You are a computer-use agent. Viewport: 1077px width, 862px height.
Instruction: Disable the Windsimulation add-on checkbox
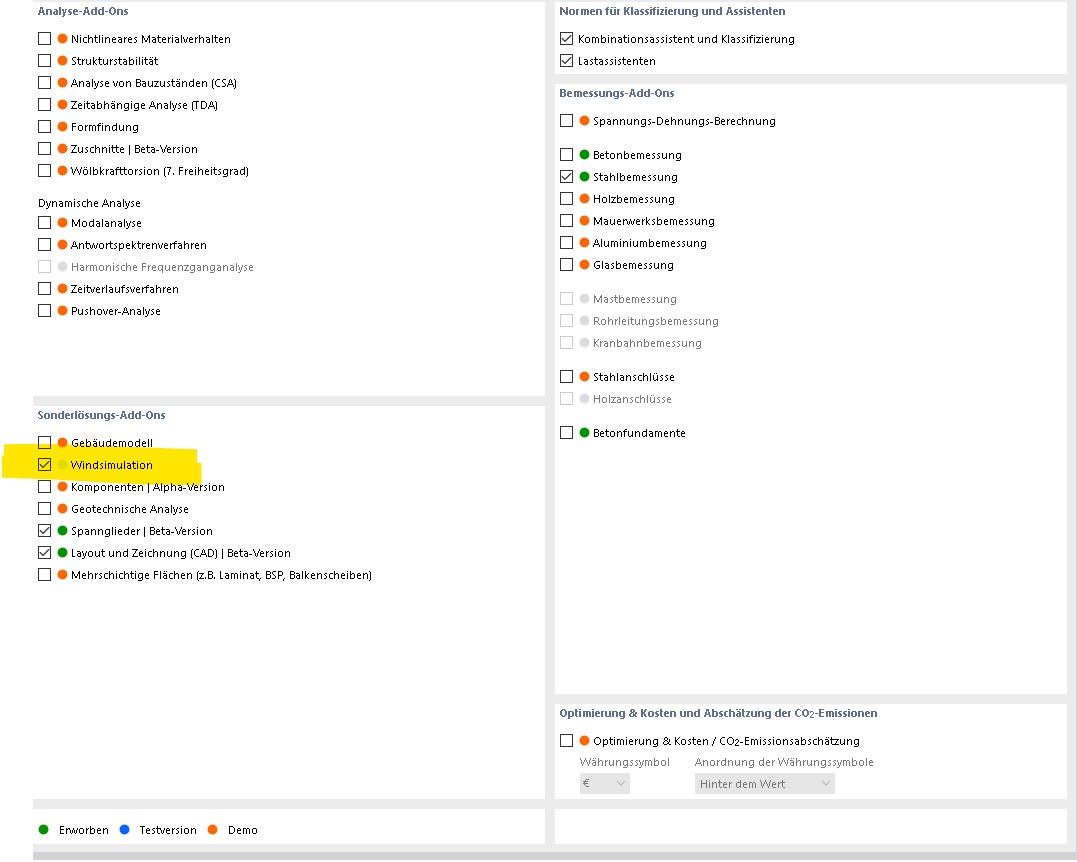coord(44,465)
